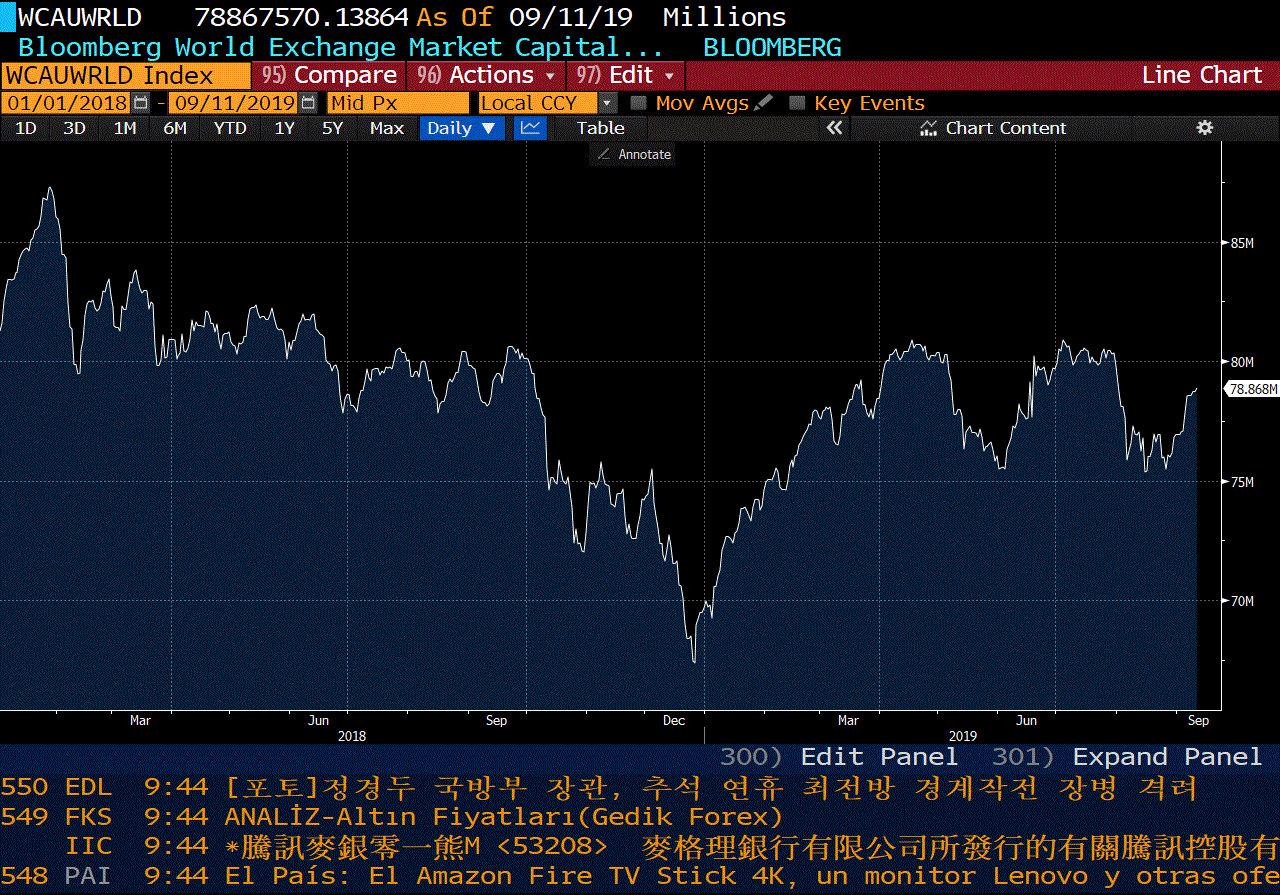Image resolution: width=1280 pixels, height=895 pixels.
Task: Select the Max time range tab
Action: (387, 128)
